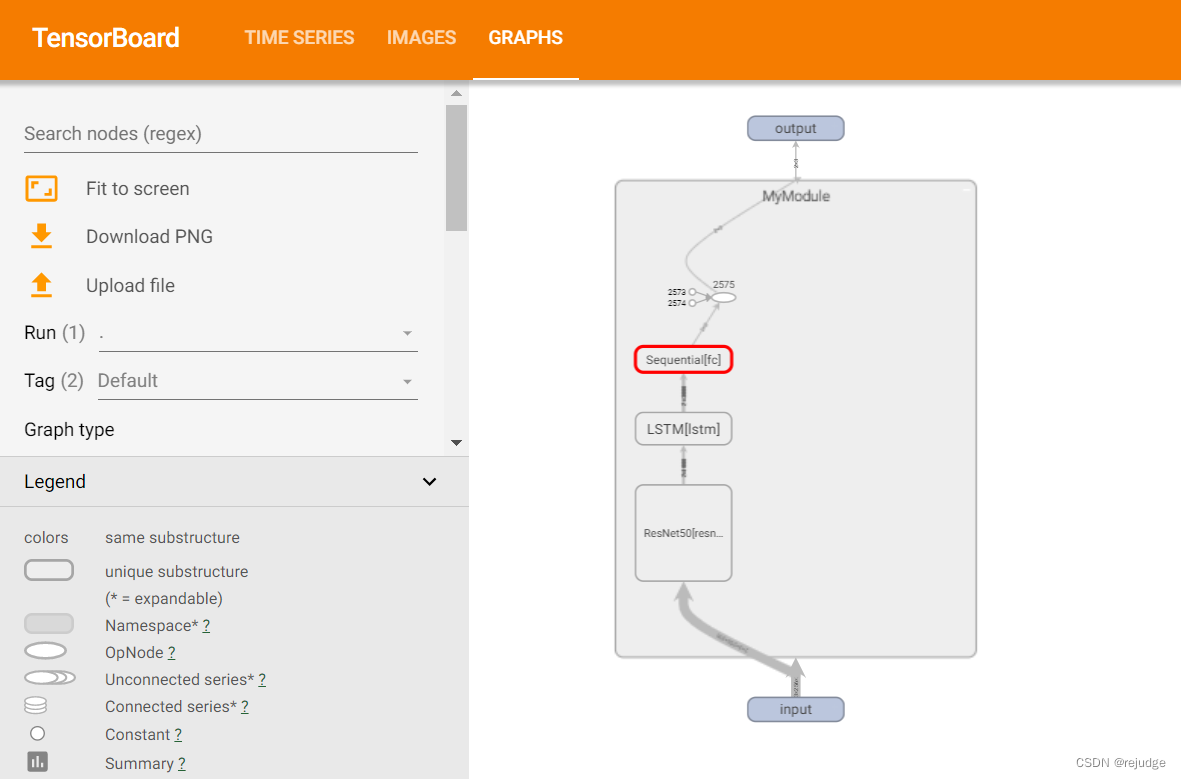Image resolution: width=1181 pixels, height=779 pixels.
Task: Click the OpNode ellipse legend icon
Action: pyautogui.click(x=46, y=651)
